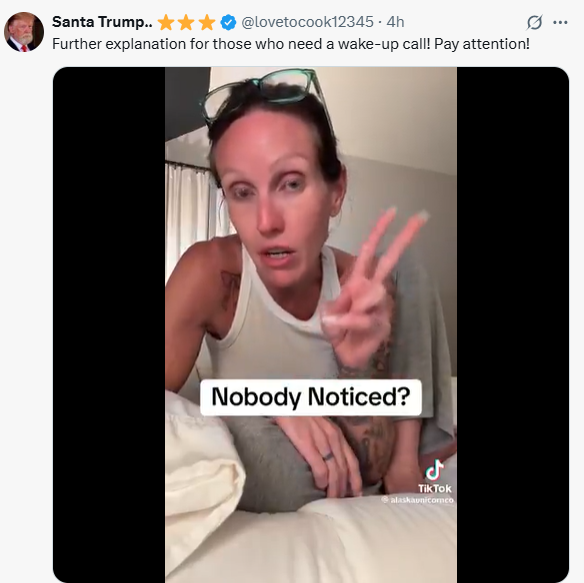Image resolution: width=584 pixels, height=583 pixels.
Task: Open the @lovetocook12345 handle link
Action: coord(307,22)
